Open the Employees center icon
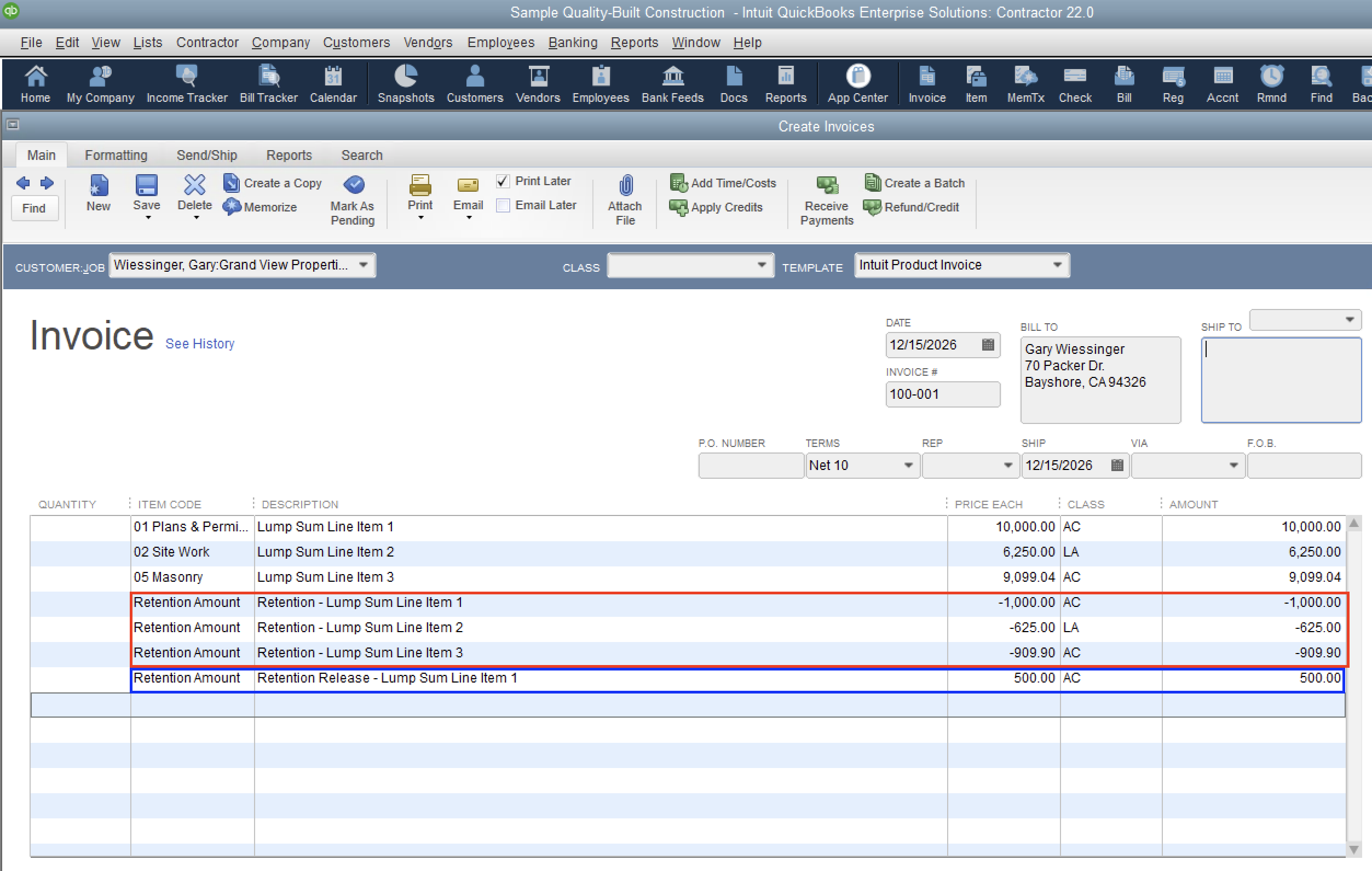The width and height of the screenshot is (1372, 871). coord(601,84)
